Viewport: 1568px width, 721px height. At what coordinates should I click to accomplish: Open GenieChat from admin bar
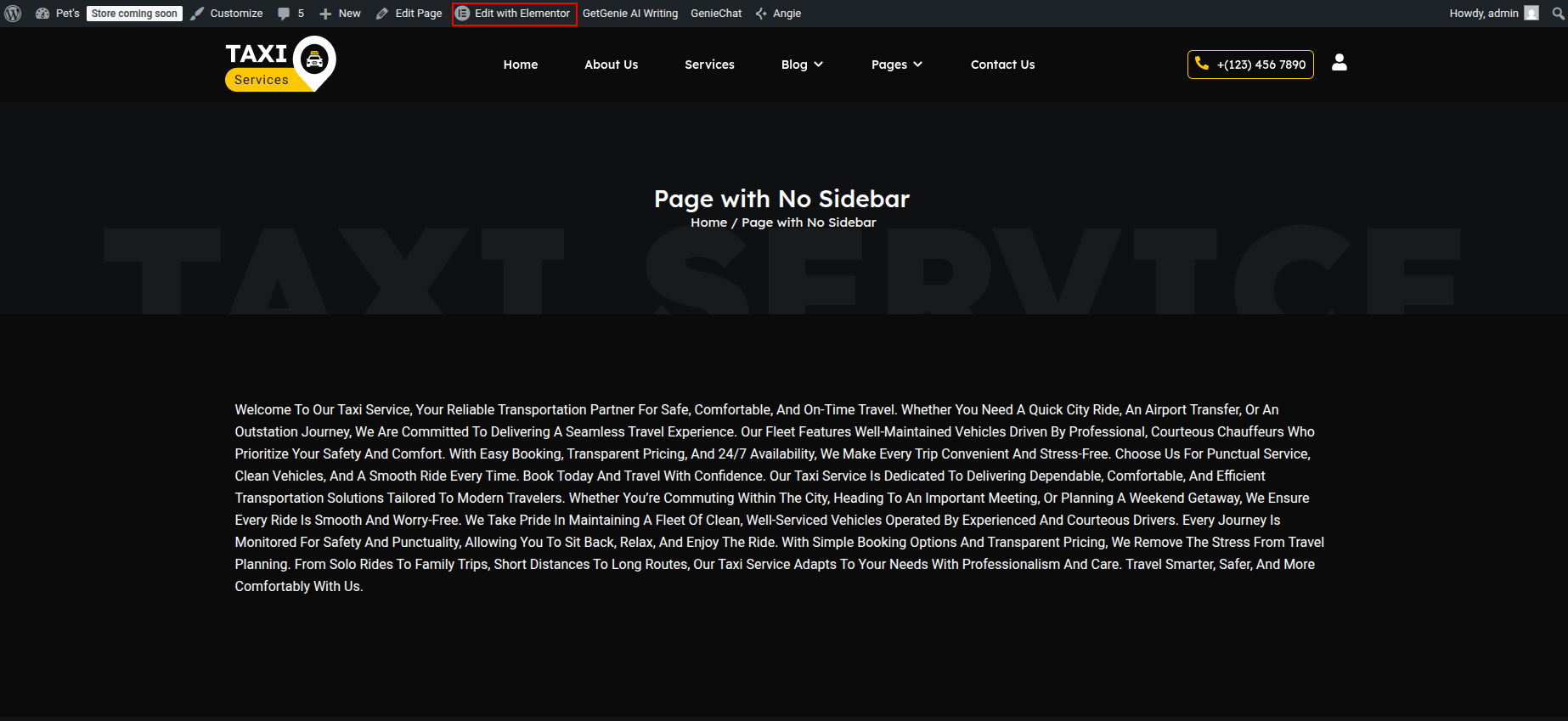tap(716, 14)
